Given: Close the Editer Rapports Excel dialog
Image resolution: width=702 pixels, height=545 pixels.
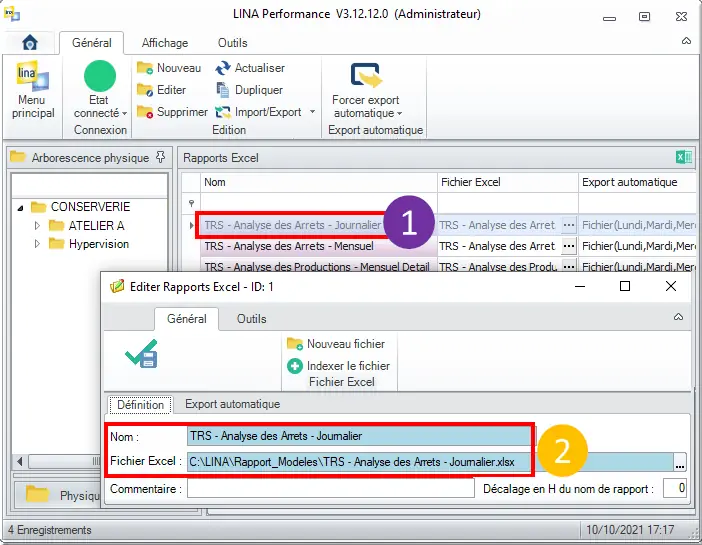Looking at the screenshot, I should coord(671,286).
